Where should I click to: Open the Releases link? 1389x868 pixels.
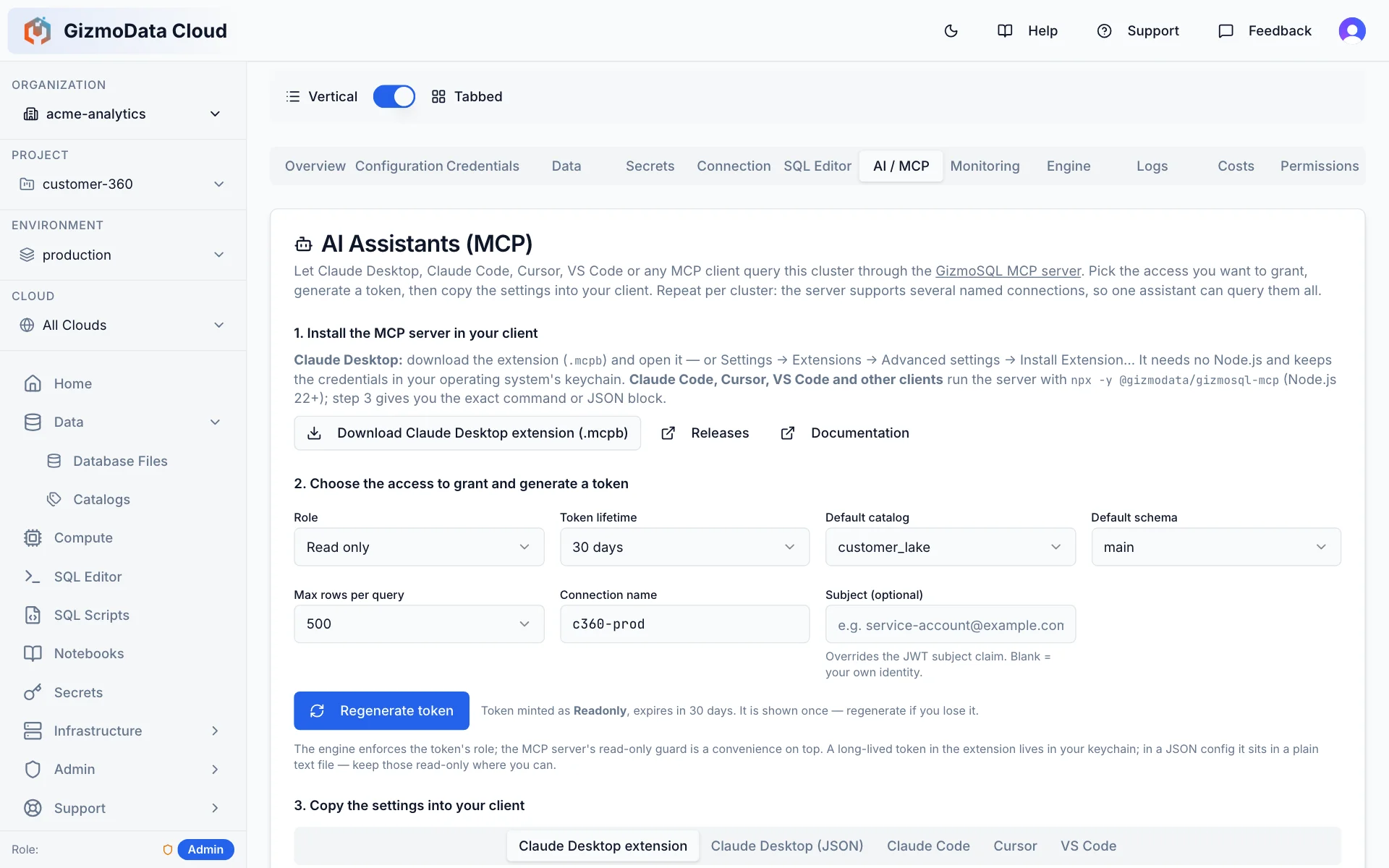pos(705,433)
